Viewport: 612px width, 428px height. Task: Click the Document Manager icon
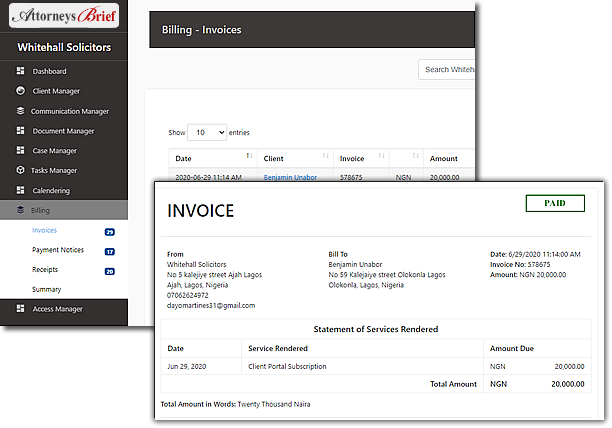click(x=20, y=131)
